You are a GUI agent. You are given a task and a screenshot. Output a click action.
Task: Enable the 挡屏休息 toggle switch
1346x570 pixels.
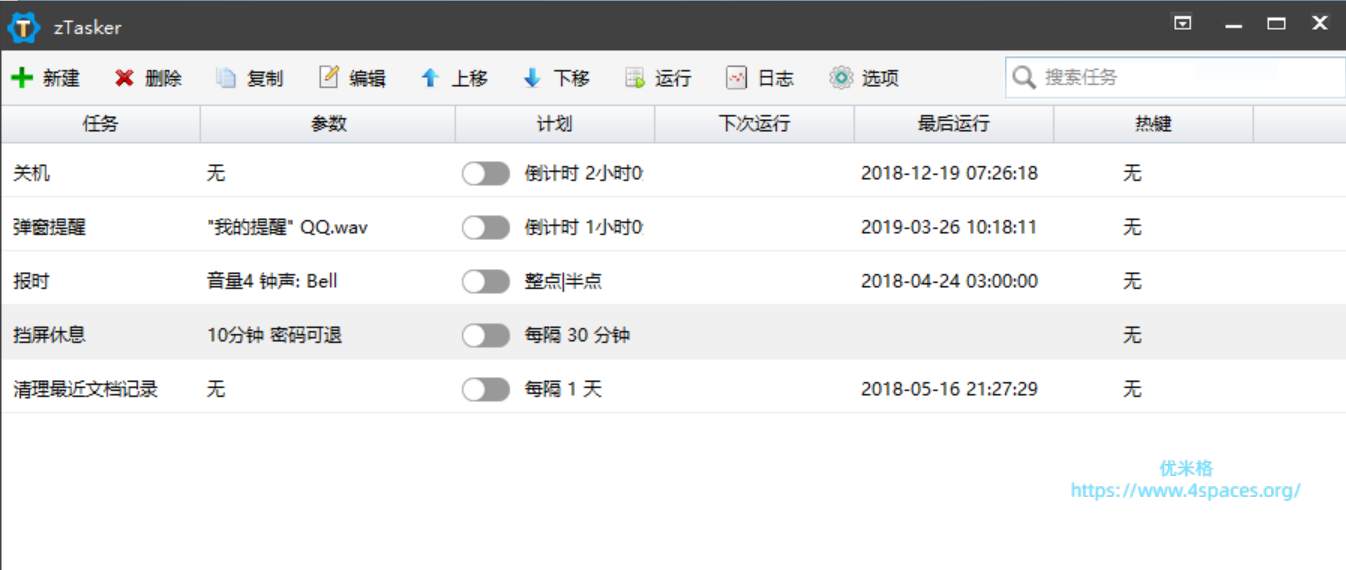(486, 336)
